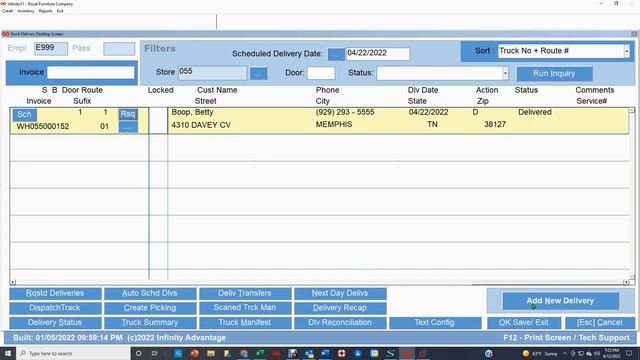Click street address 4310 DAVEY CV

pos(201,125)
